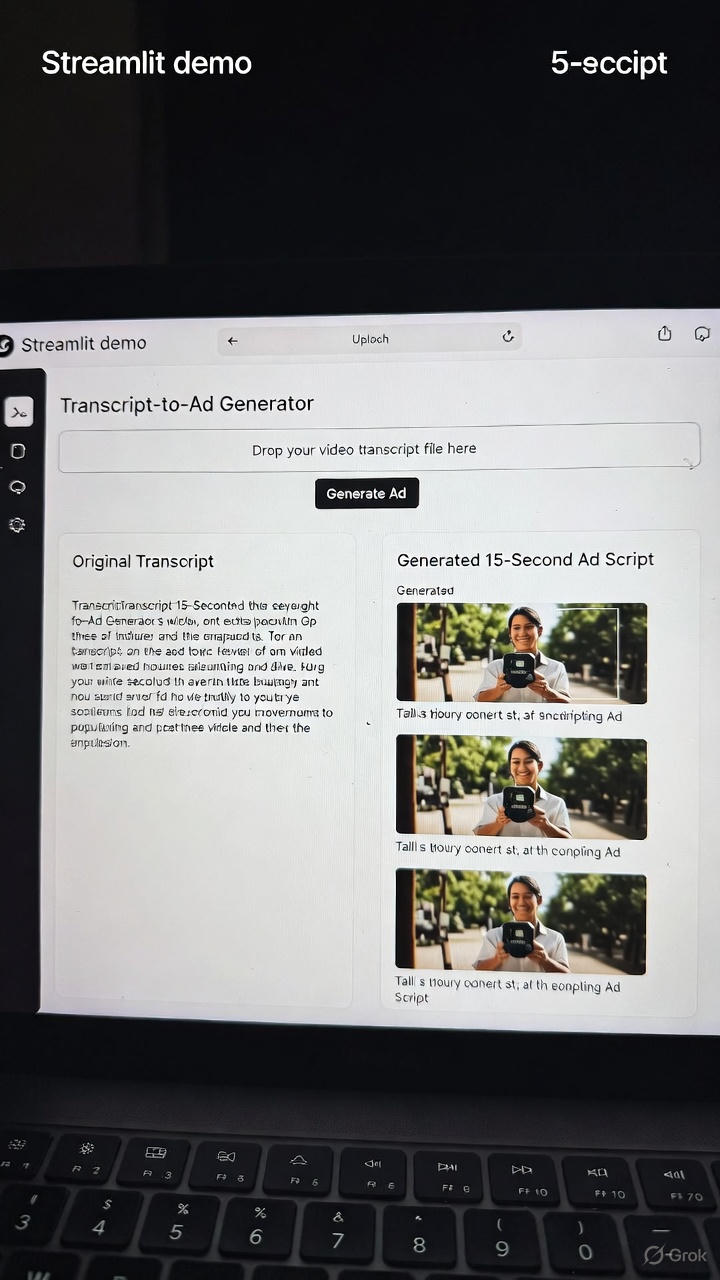Click the share icon at top right
The width and height of the screenshot is (720, 1280).
[665, 334]
